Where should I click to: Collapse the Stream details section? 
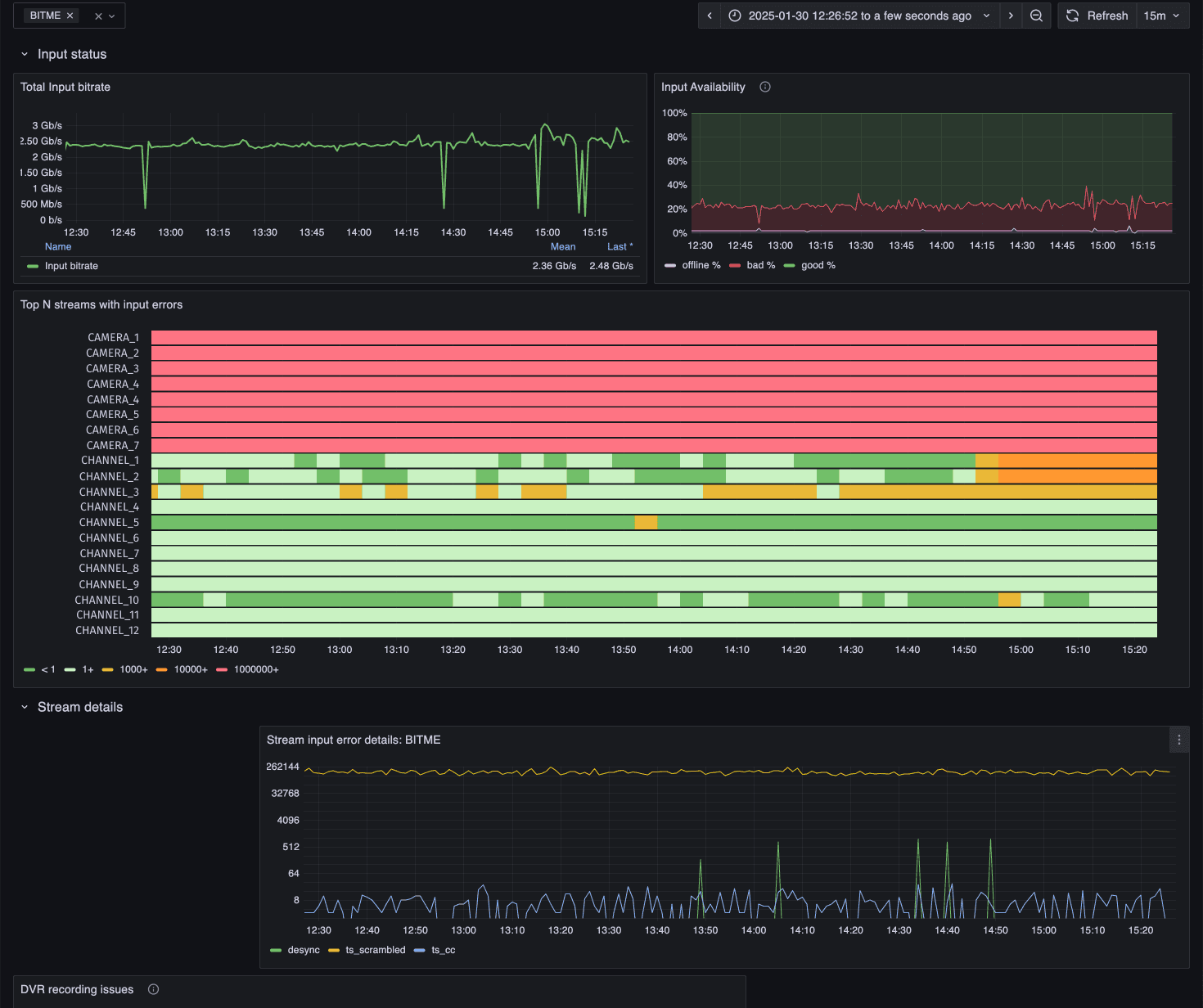(x=24, y=707)
